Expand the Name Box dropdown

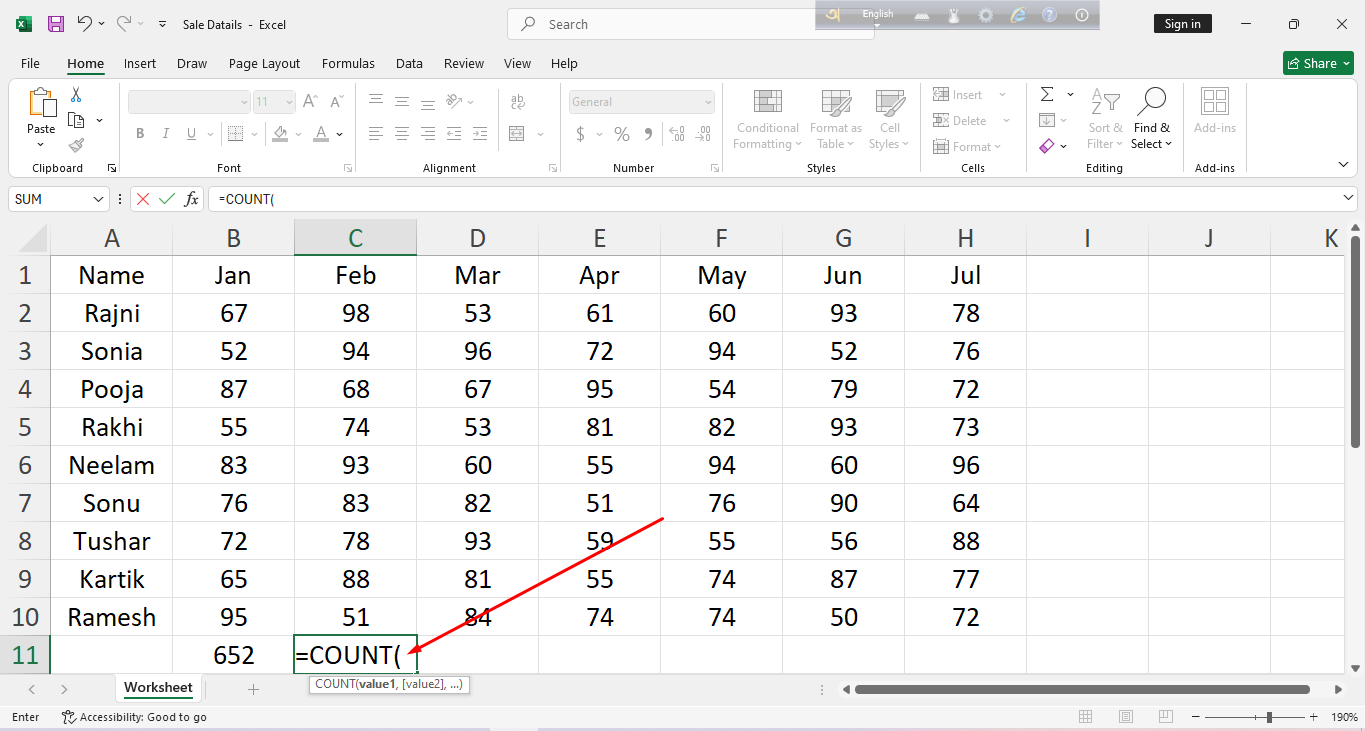pyautogui.click(x=98, y=199)
